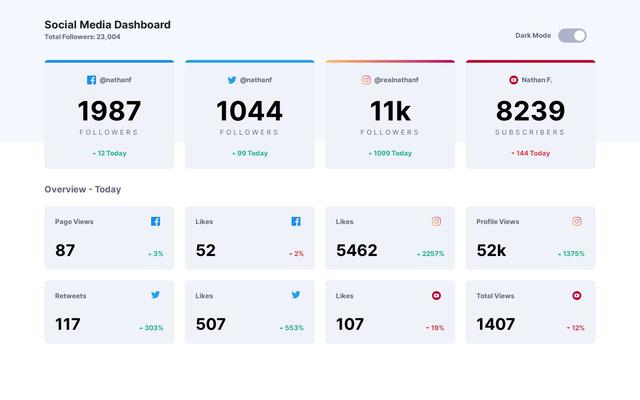Click the Social Media Dashboard heading
Screen dimensions: 640x400
point(107,24)
